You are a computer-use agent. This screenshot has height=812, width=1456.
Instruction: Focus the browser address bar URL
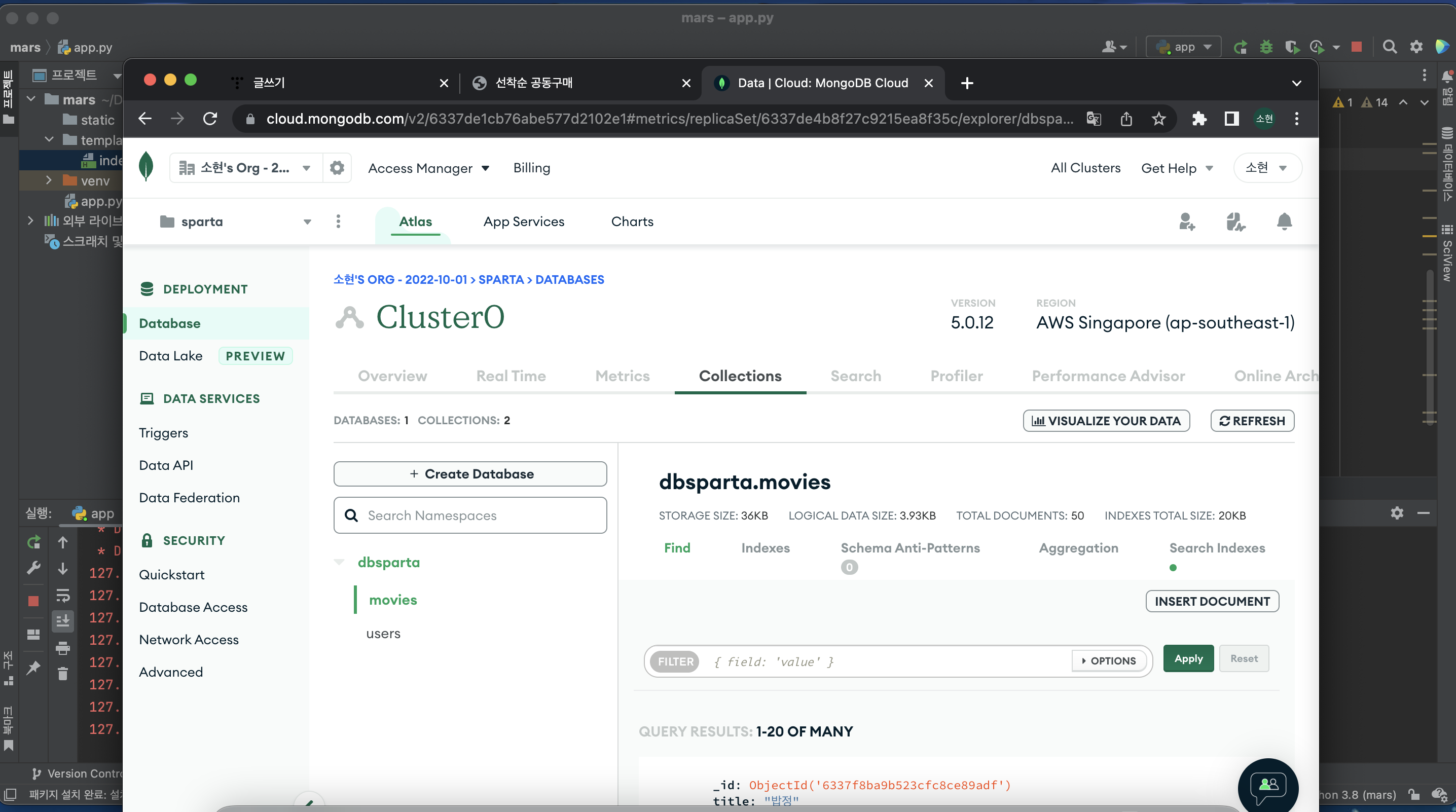click(x=670, y=119)
